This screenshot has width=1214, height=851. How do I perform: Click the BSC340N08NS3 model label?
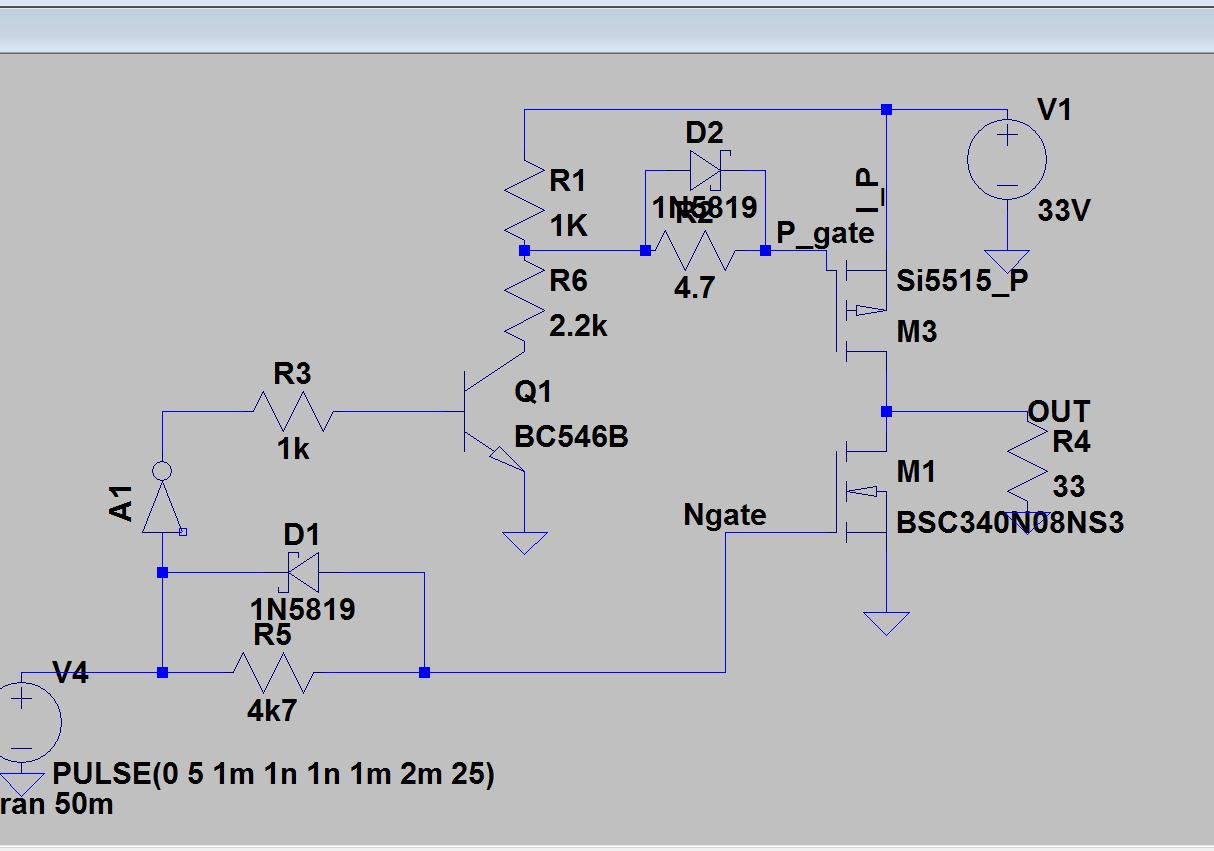pyautogui.click(x=1010, y=522)
